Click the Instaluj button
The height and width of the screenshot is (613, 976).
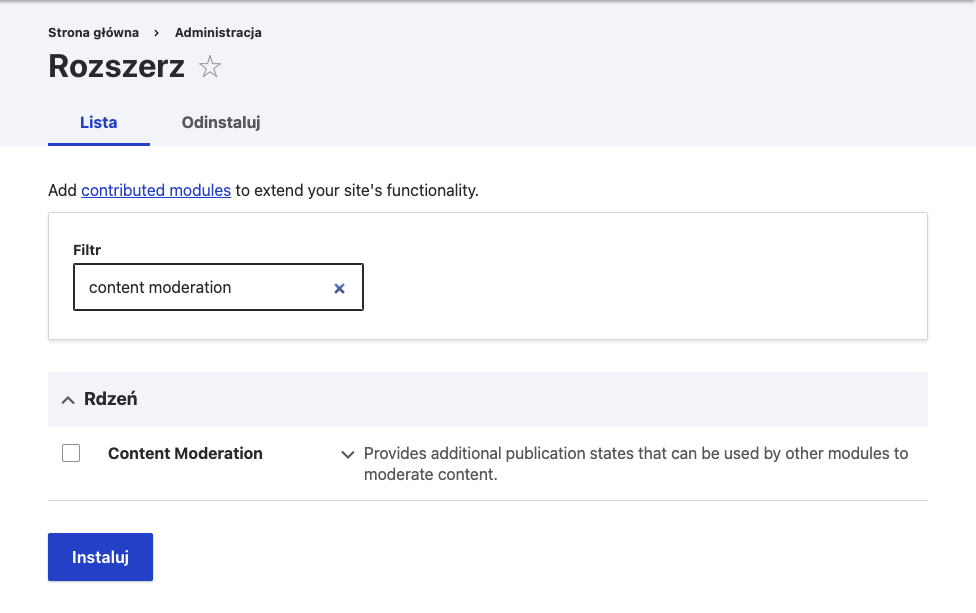click(100, 557)
